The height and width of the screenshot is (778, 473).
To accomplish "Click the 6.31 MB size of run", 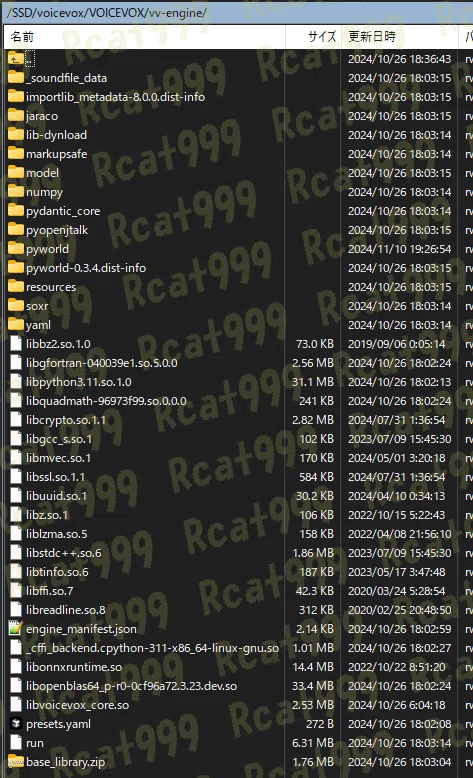I will (x=313, y=743).
